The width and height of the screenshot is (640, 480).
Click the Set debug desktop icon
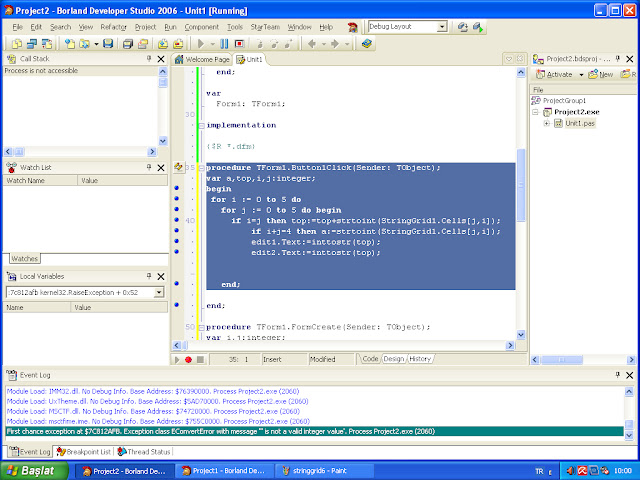tap(478, 27)
